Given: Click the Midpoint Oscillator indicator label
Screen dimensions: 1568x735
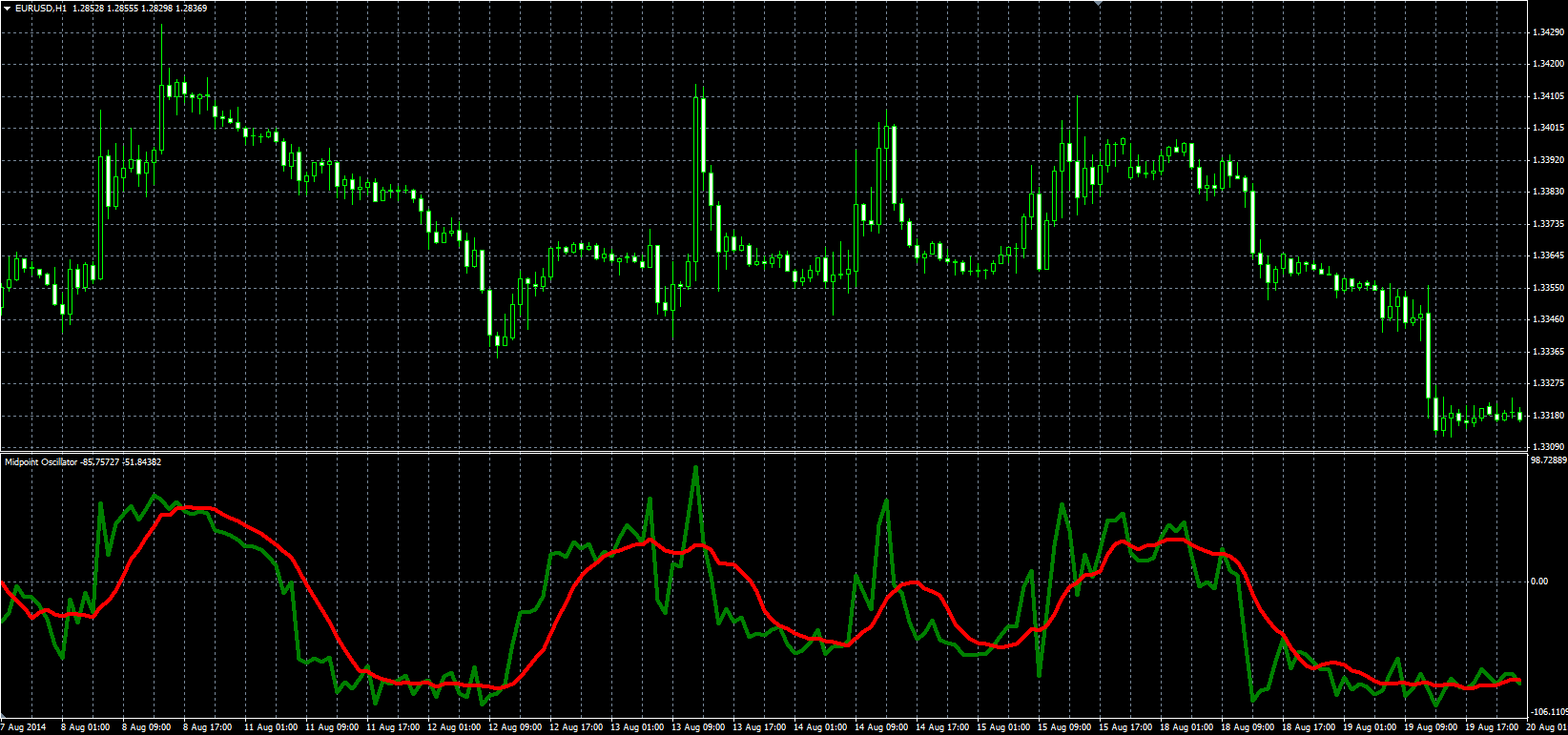Looking at the screenshot, I should (41, 462).
